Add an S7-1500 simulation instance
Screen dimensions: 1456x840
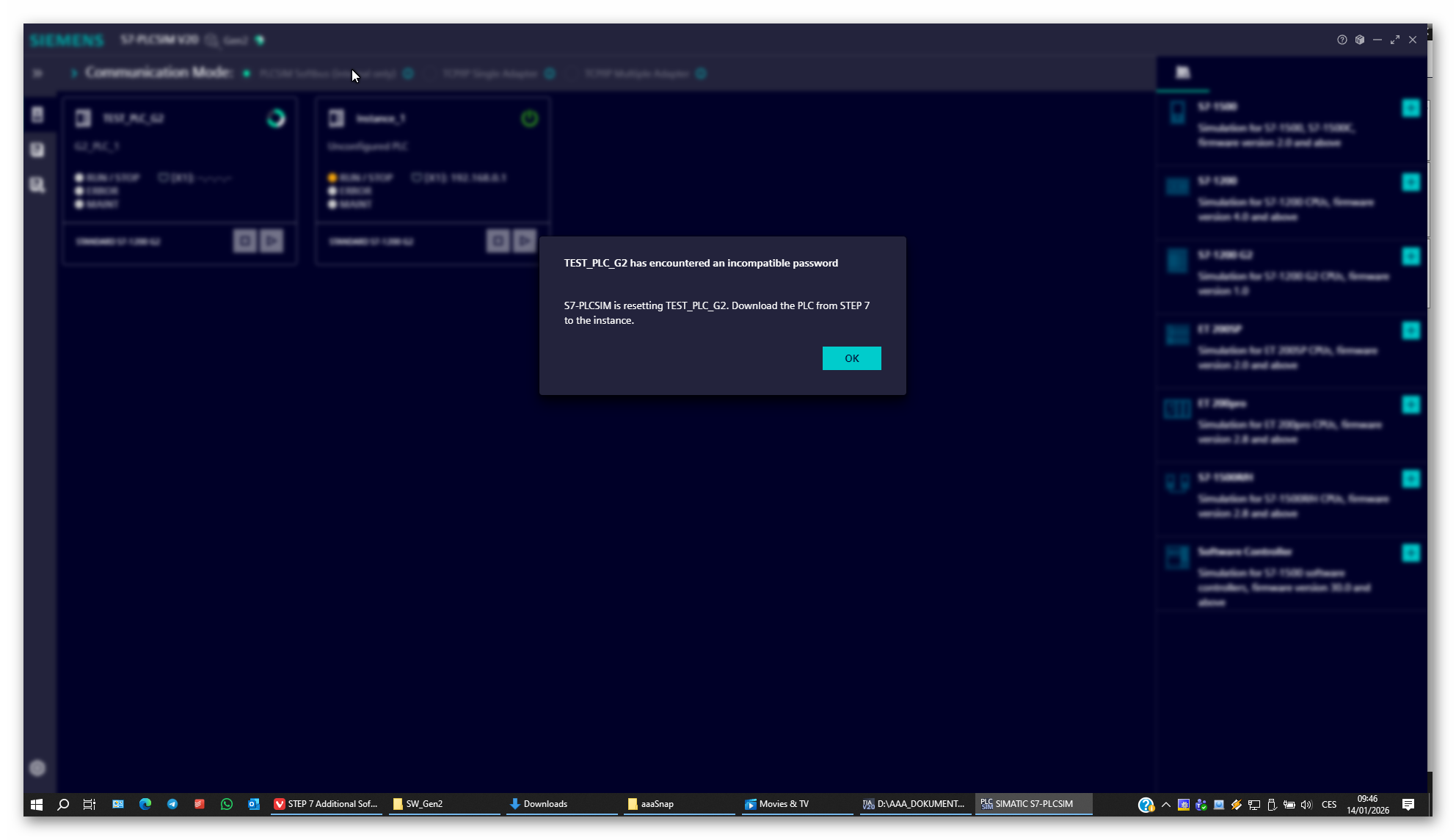pos(1410,108)
